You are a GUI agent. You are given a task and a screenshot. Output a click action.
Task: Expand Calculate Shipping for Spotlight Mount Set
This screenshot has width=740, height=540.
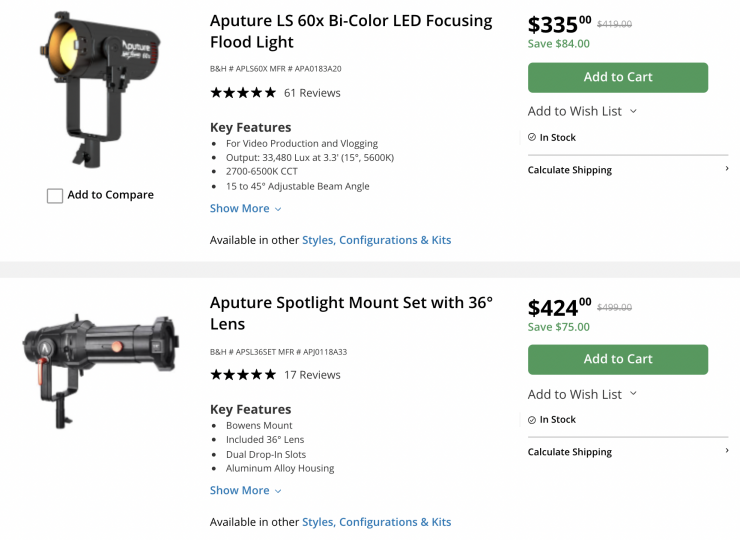click(628, 452)
